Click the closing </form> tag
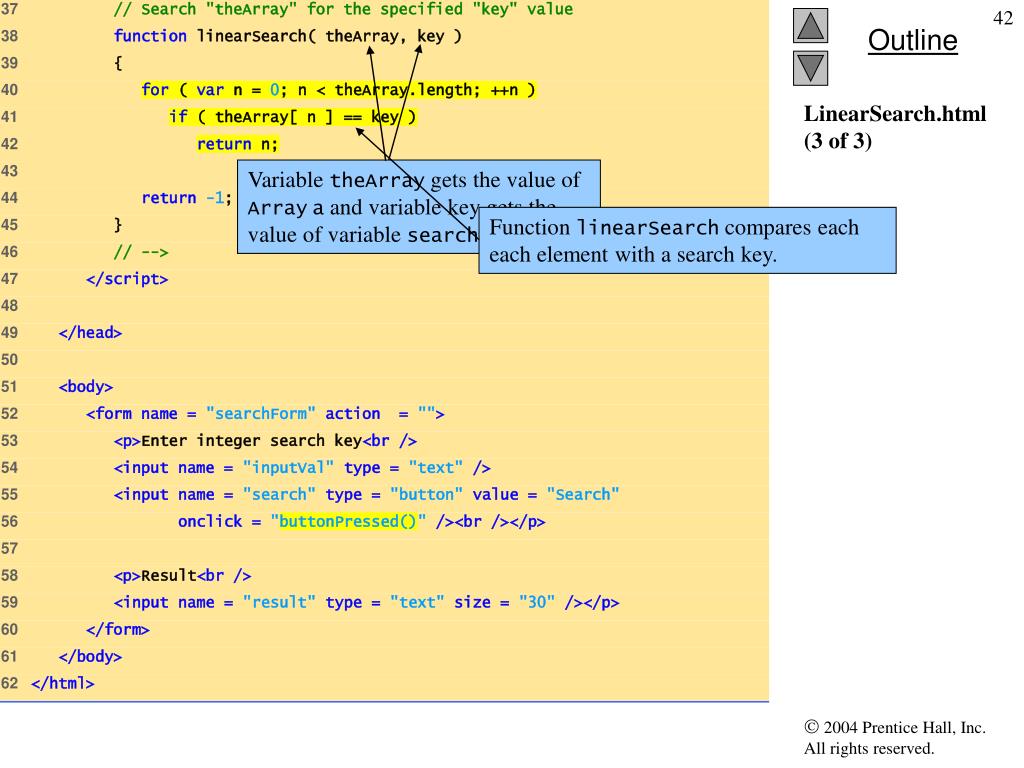Image resolution: width=1024 pixels, height=768 pixels. tap(118, 630)
